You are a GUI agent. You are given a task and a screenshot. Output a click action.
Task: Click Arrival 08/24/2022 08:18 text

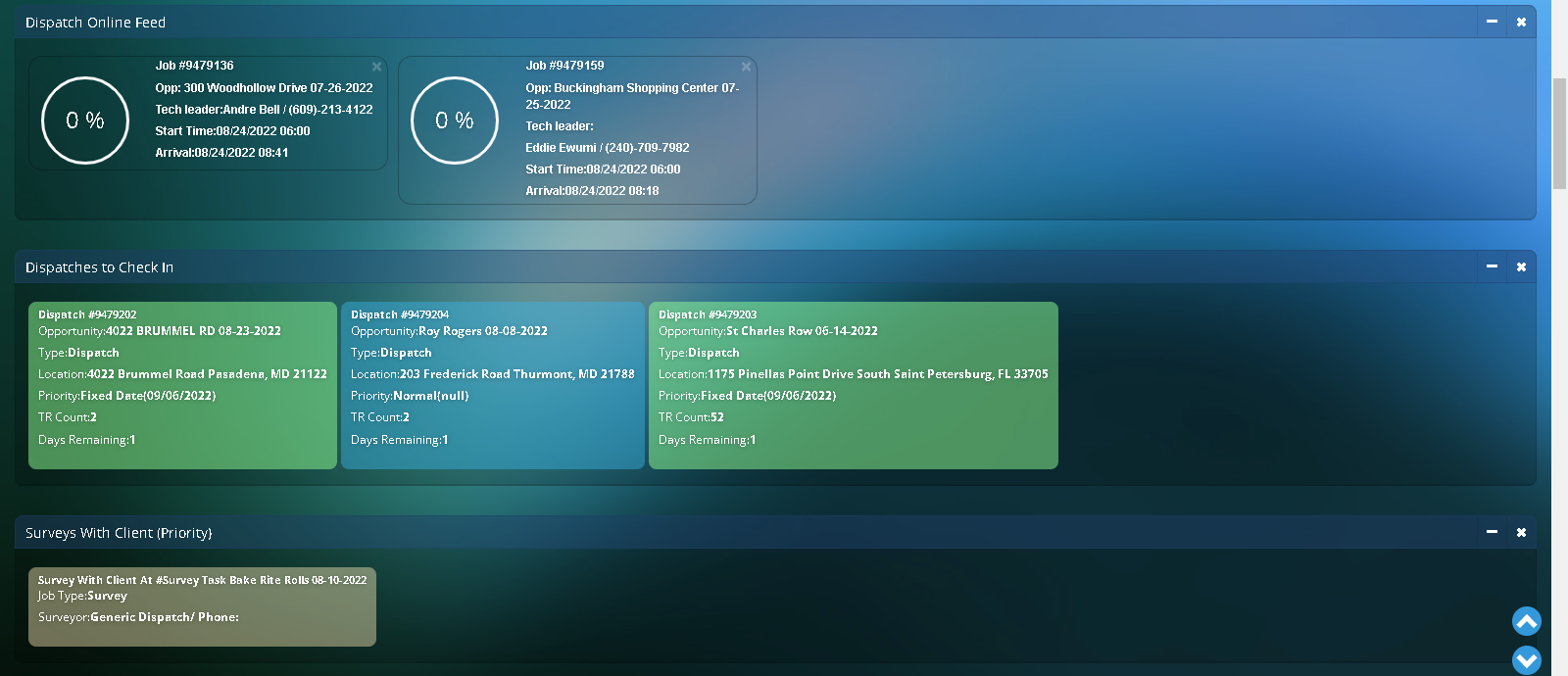[592, 191]
